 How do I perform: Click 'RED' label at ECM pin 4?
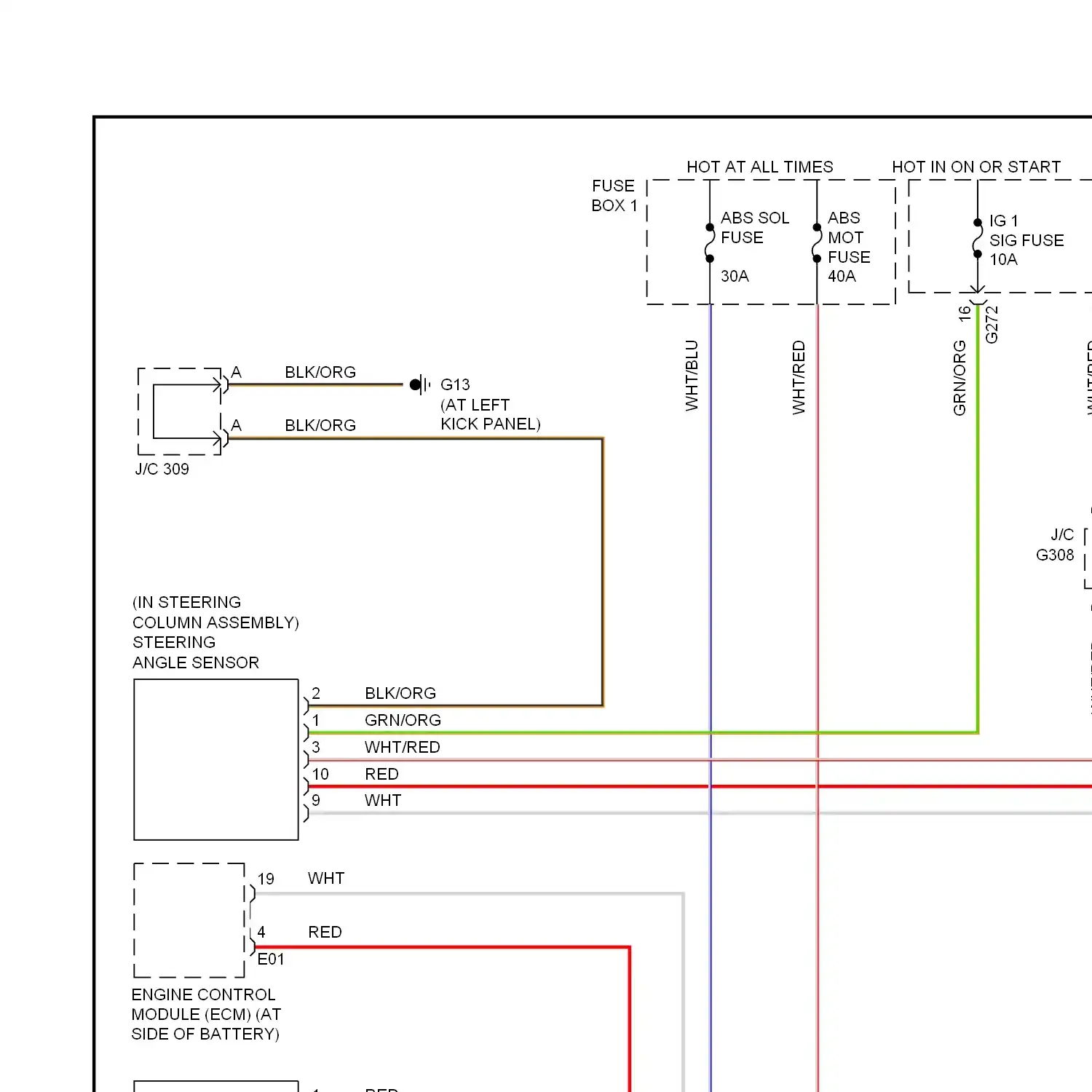[x=325, y=932]
